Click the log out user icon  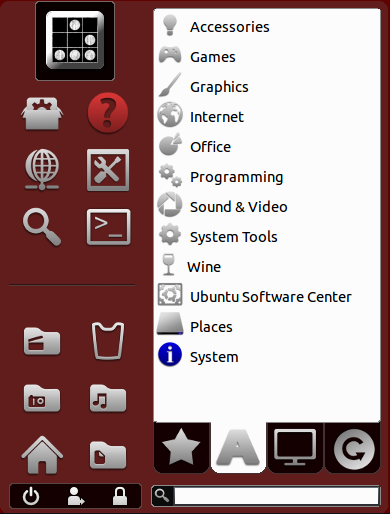pos(76,496)
